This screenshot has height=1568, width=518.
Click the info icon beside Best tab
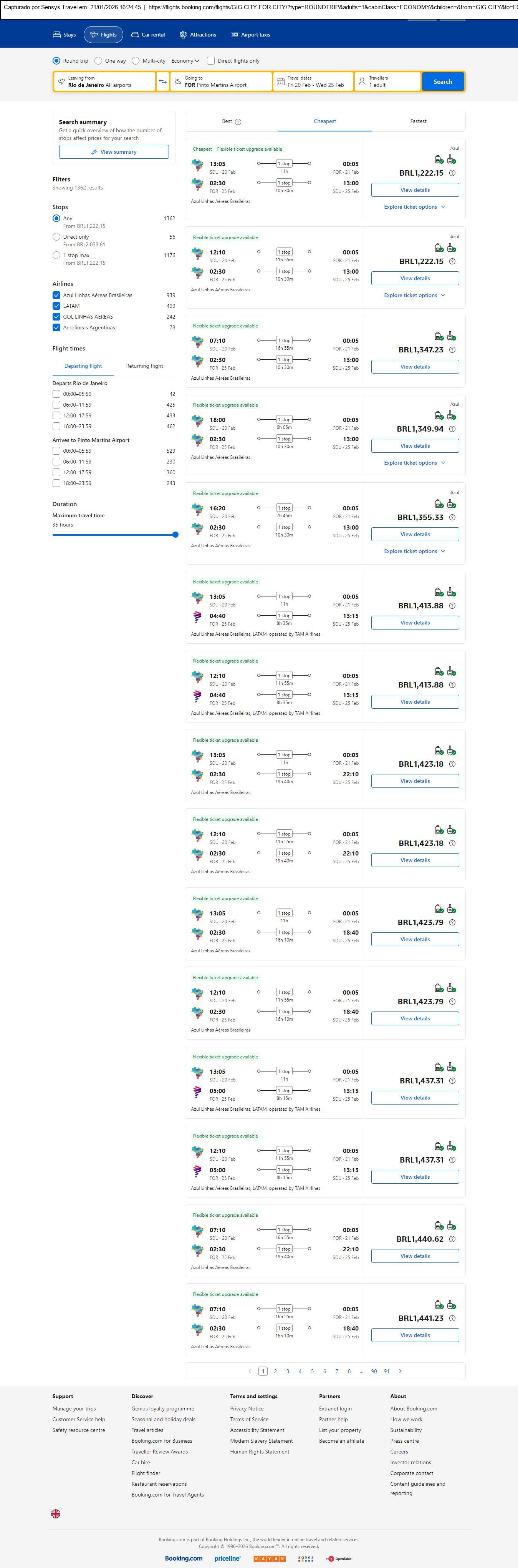tap(238, 122)
